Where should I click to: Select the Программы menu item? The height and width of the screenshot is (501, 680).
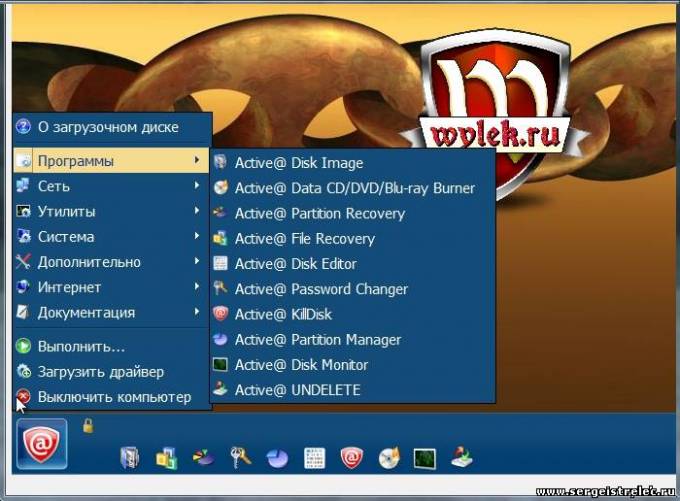(111, 160)
